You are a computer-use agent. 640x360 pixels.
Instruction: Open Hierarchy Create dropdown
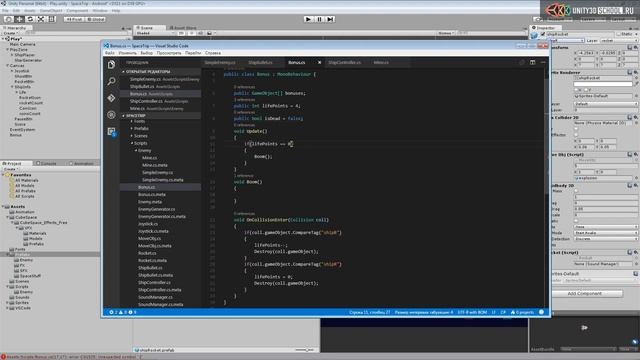(x=11, y=33)
